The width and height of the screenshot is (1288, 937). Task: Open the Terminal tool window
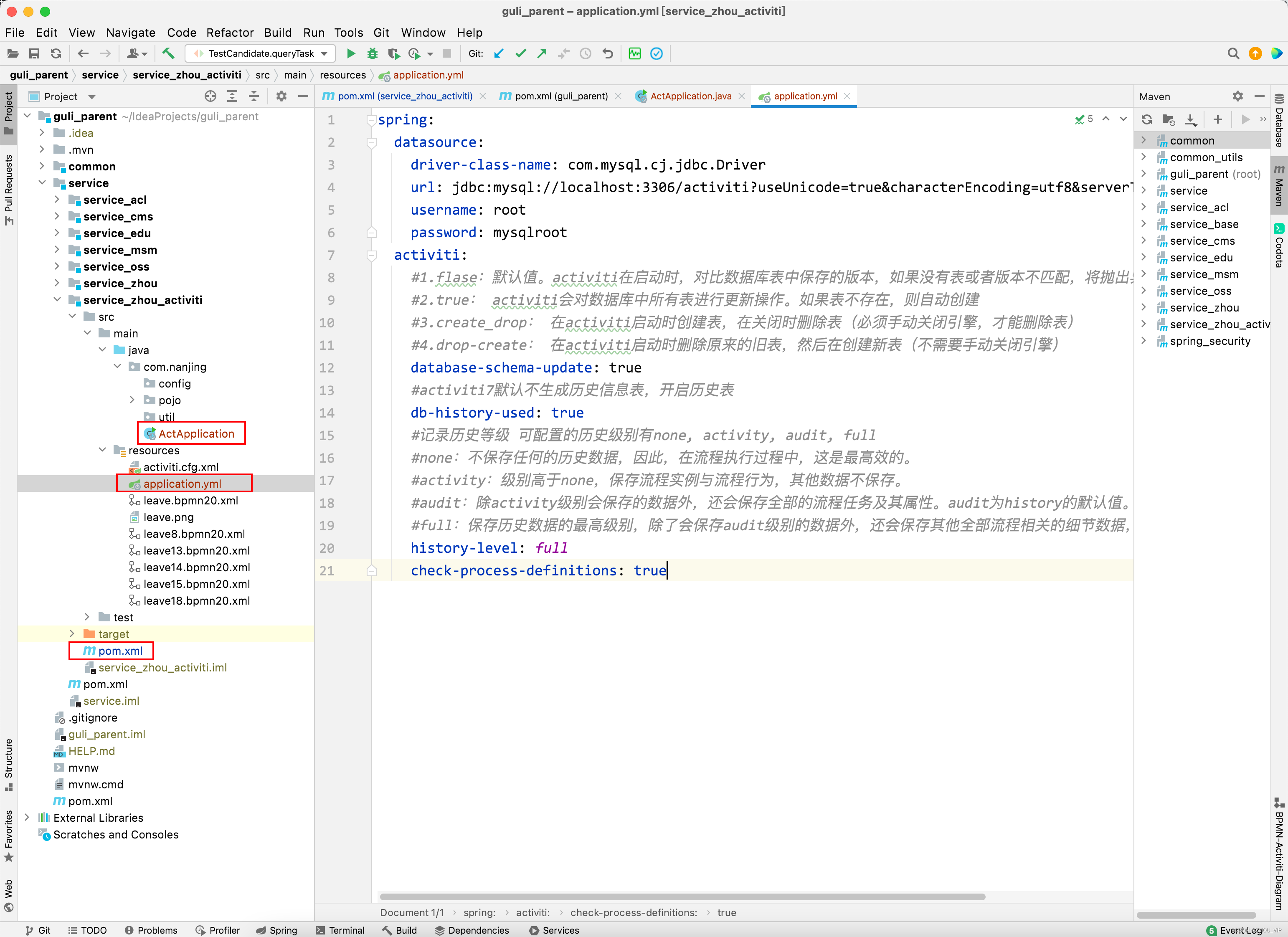click(340, 930)
